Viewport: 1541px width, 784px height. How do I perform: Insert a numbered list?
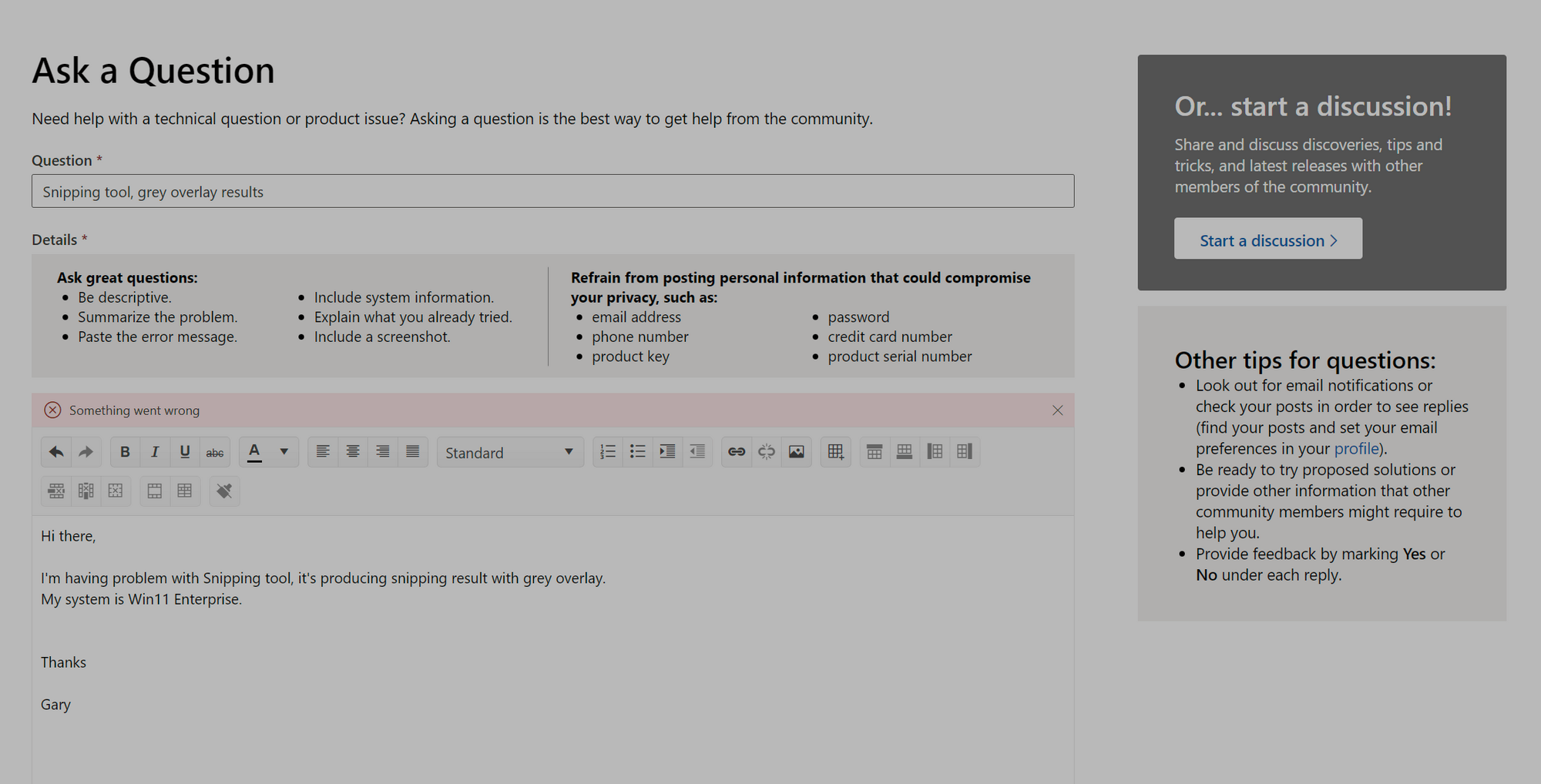pos(608,452)
